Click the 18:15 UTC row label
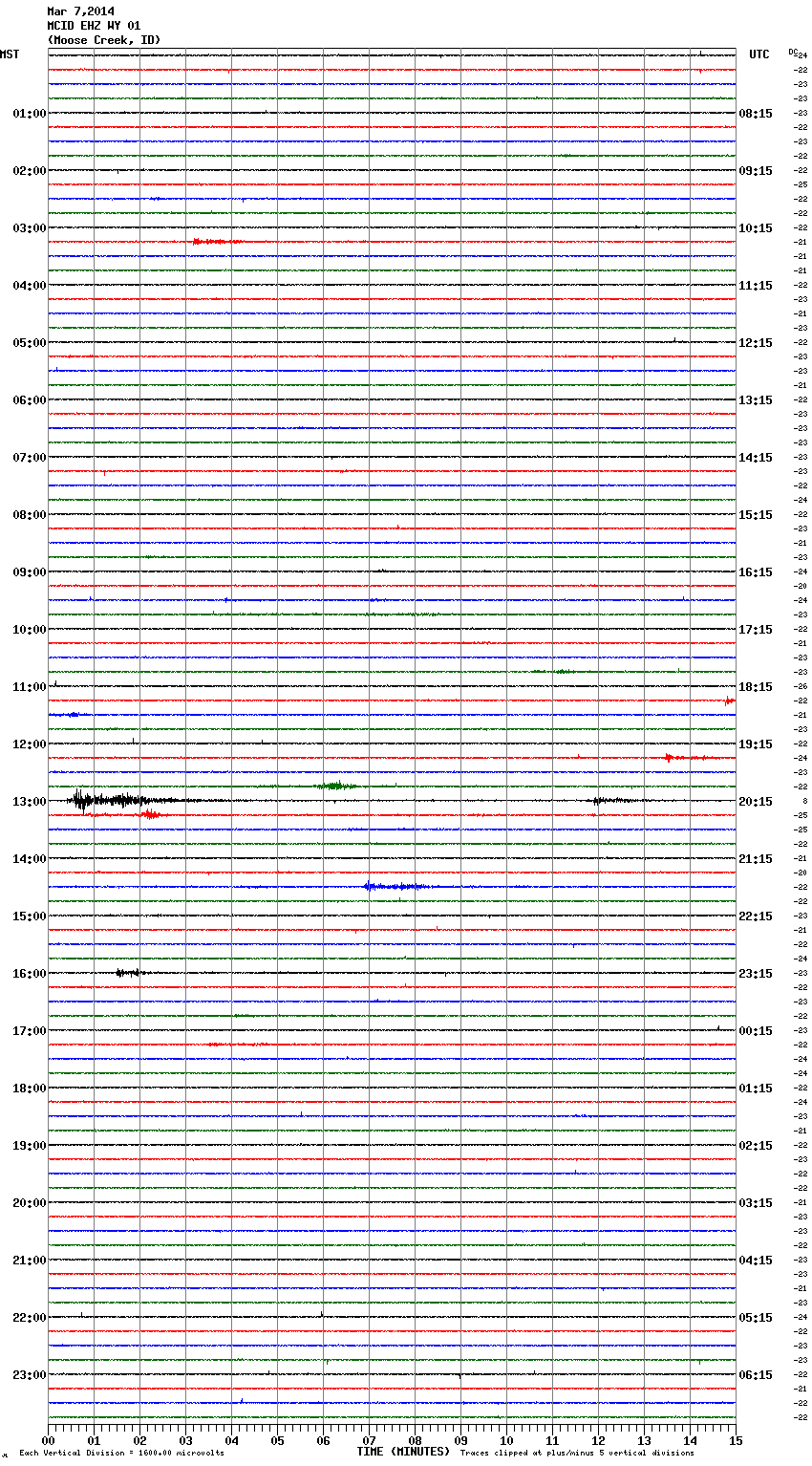812x1466 pixels. pos(756,687)
